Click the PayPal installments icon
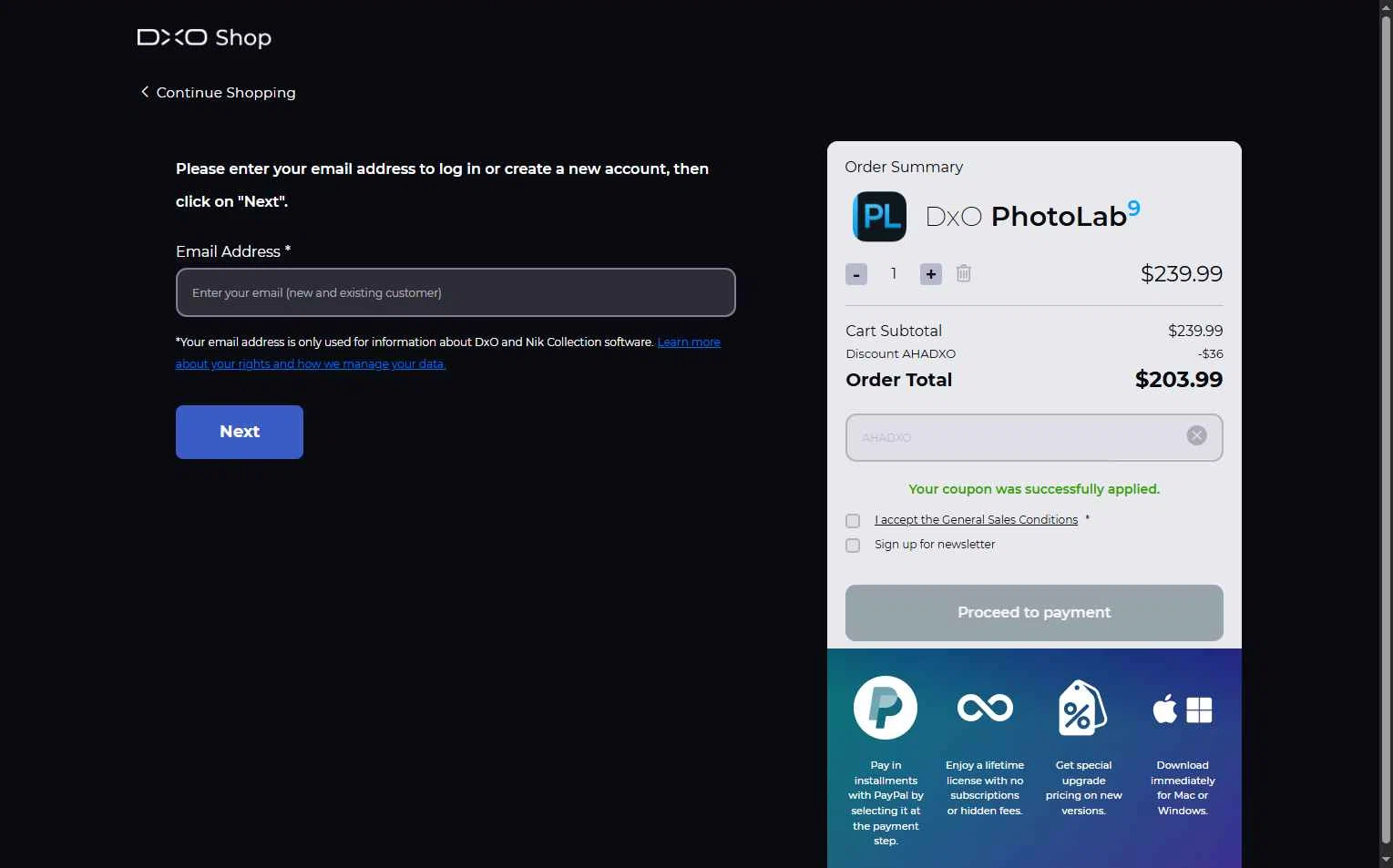The height and width of the screenshot is (868, 1393). [886, 708]
